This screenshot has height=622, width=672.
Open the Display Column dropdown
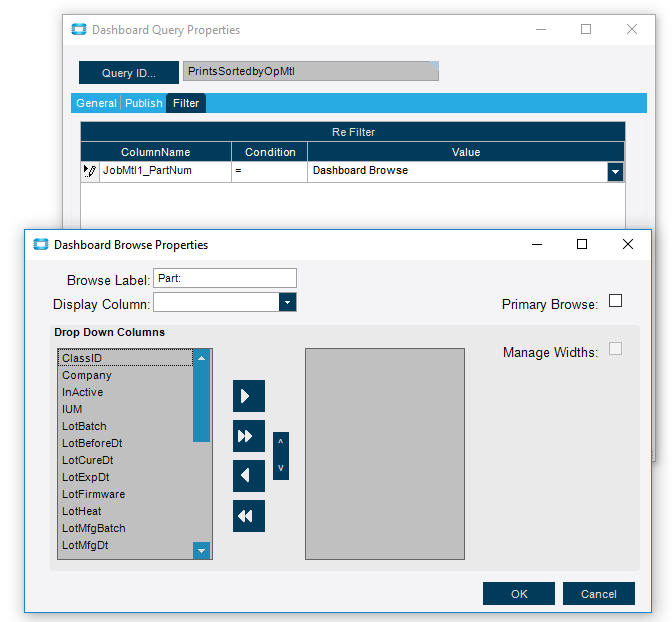pos(287,302)
